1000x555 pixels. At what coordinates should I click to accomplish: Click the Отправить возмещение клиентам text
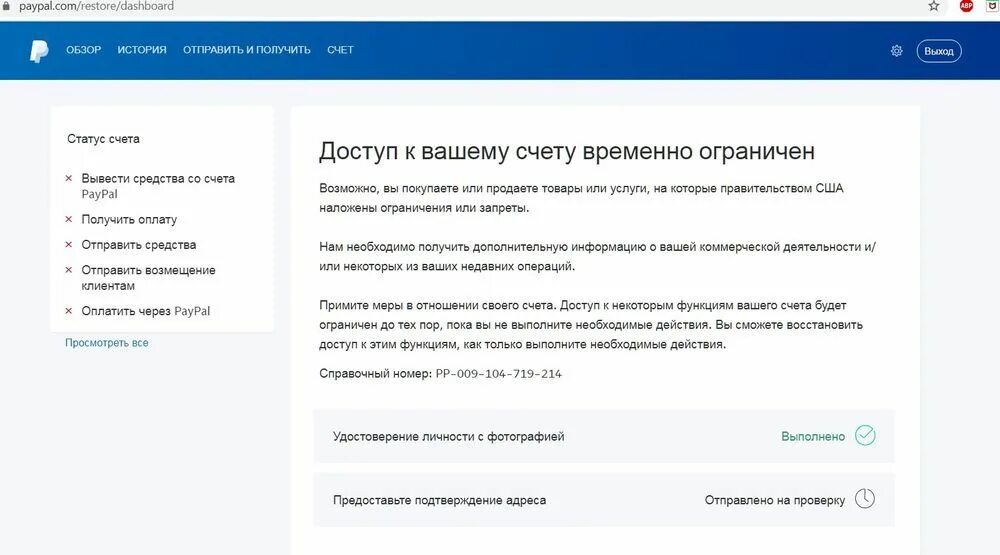(x=149, y=278)
